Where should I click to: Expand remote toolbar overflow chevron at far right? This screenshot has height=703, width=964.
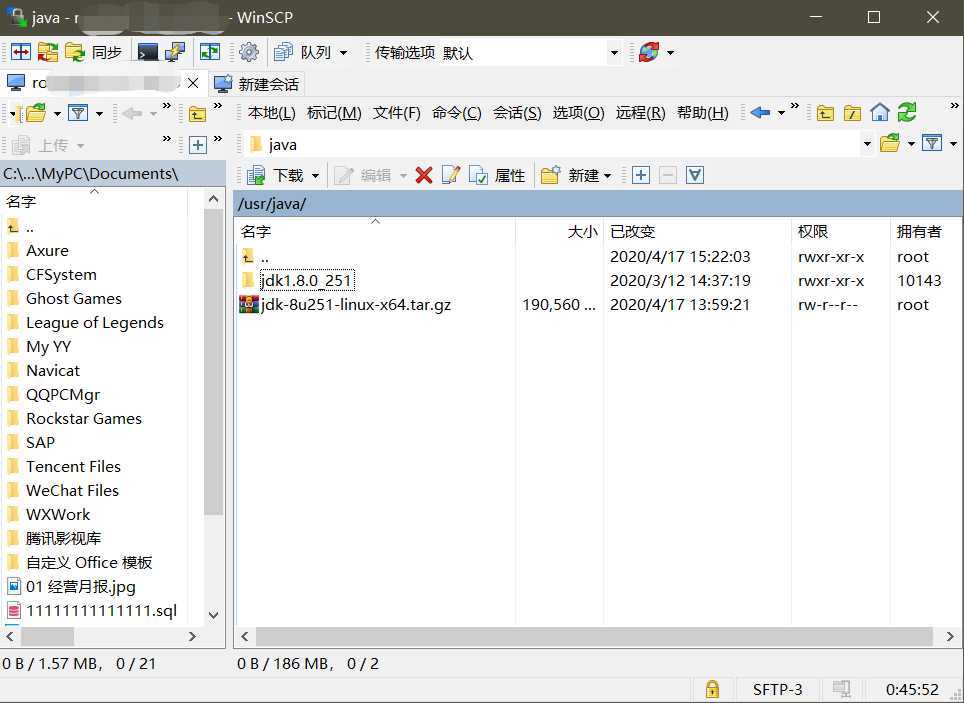point(954,106)
